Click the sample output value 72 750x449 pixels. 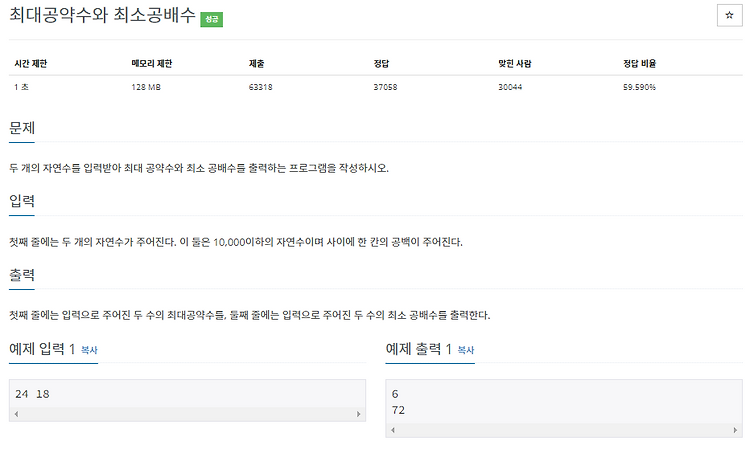pyautogui.click(x=398, y=410)
